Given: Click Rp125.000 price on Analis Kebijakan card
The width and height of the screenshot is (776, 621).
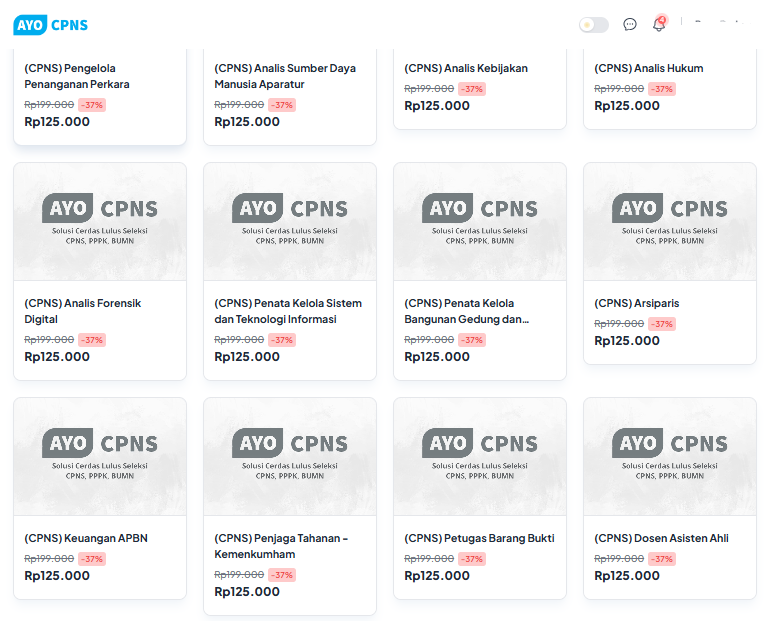Looking at the screenshot, I should coord(436,106).
